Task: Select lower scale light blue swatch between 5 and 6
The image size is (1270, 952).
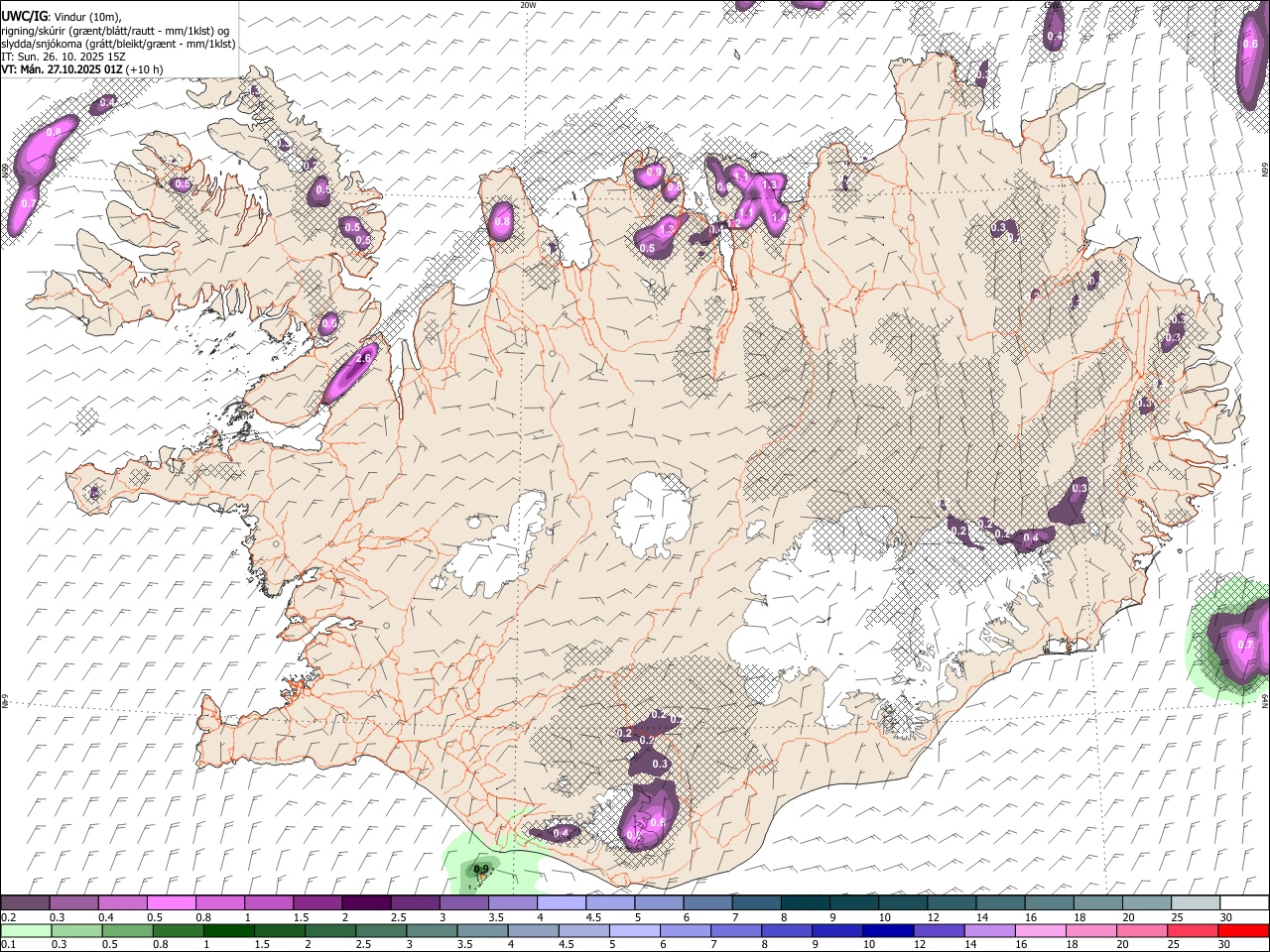Action: coord(635,931)
